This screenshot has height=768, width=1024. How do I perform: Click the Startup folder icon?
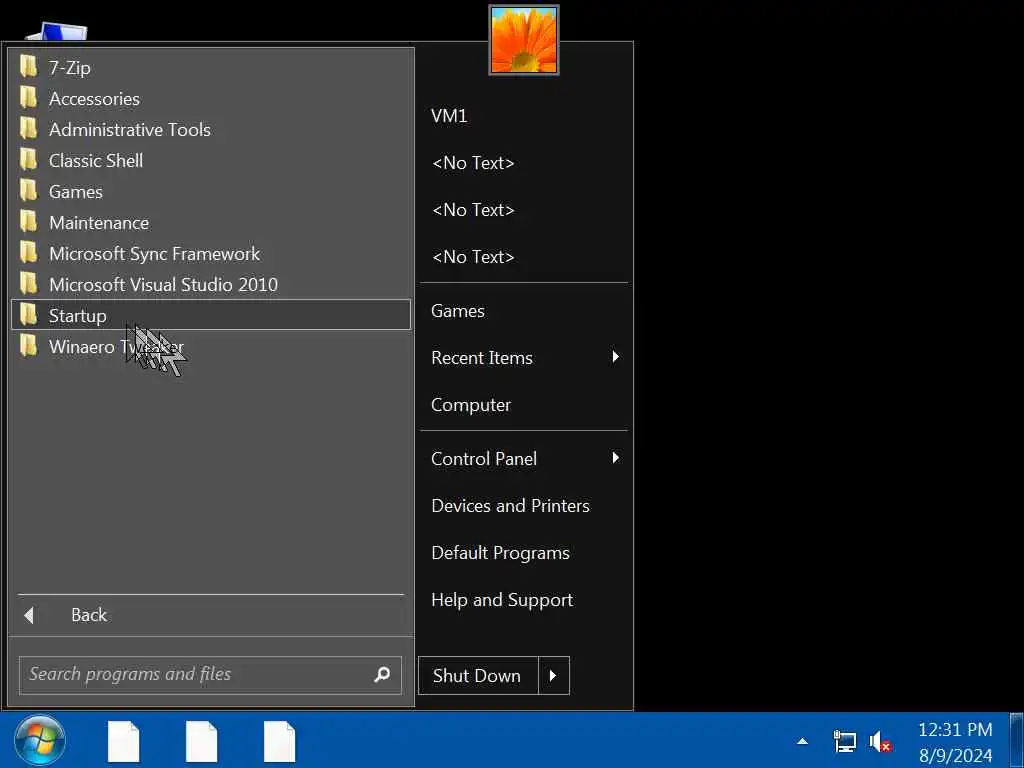(29, 315)
